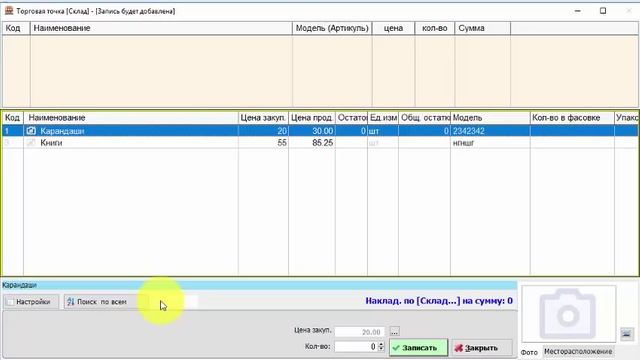This screenshot has height=360, width=640.
Task: Click sale price 30.00 in the Карандаши row
Action: [322, 131]
